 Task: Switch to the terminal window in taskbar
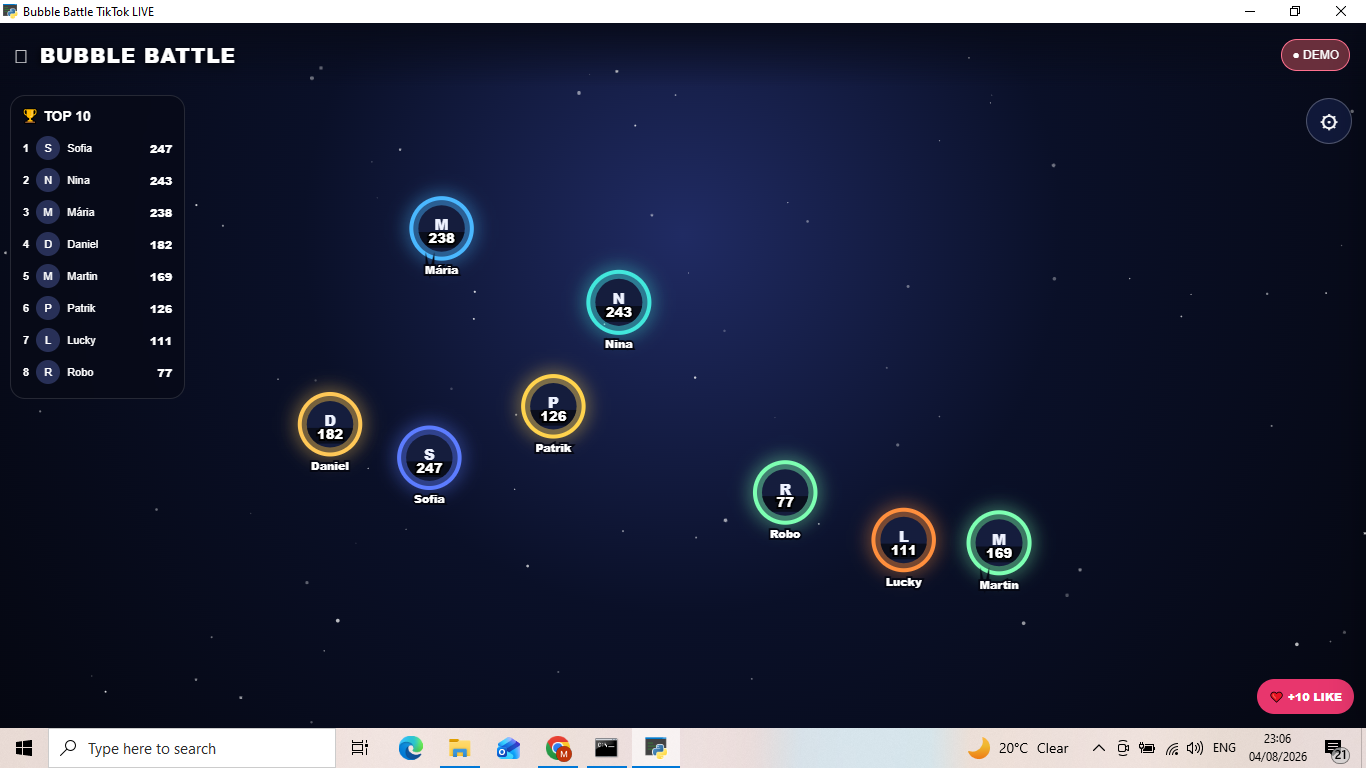pyautogui.click(x=606, y=748)
